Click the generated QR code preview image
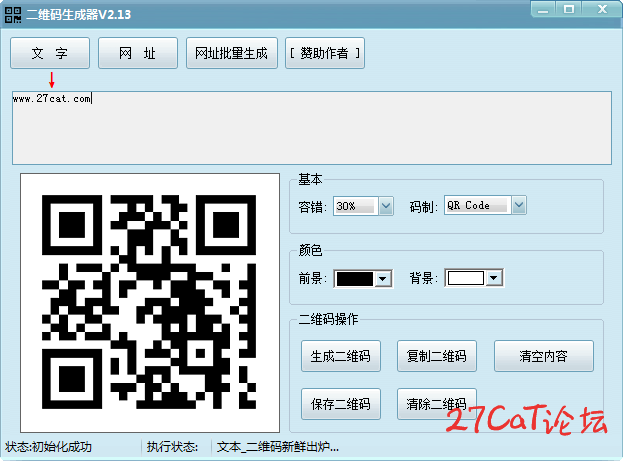The image size is (623, 461). point(149,302)
